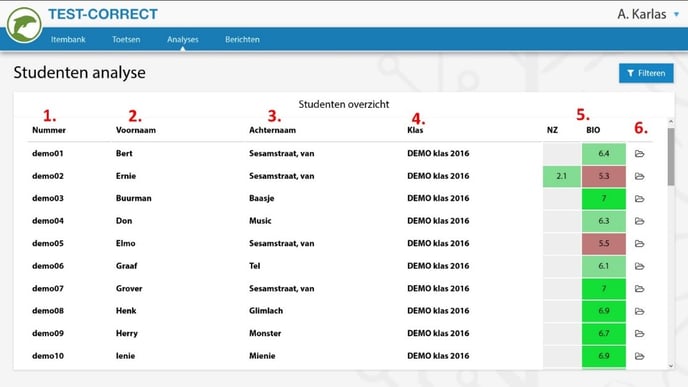Viewport: 688px width, 387px height.
Task: Click BIO score 7 for Grover
Action: [604, 289]
